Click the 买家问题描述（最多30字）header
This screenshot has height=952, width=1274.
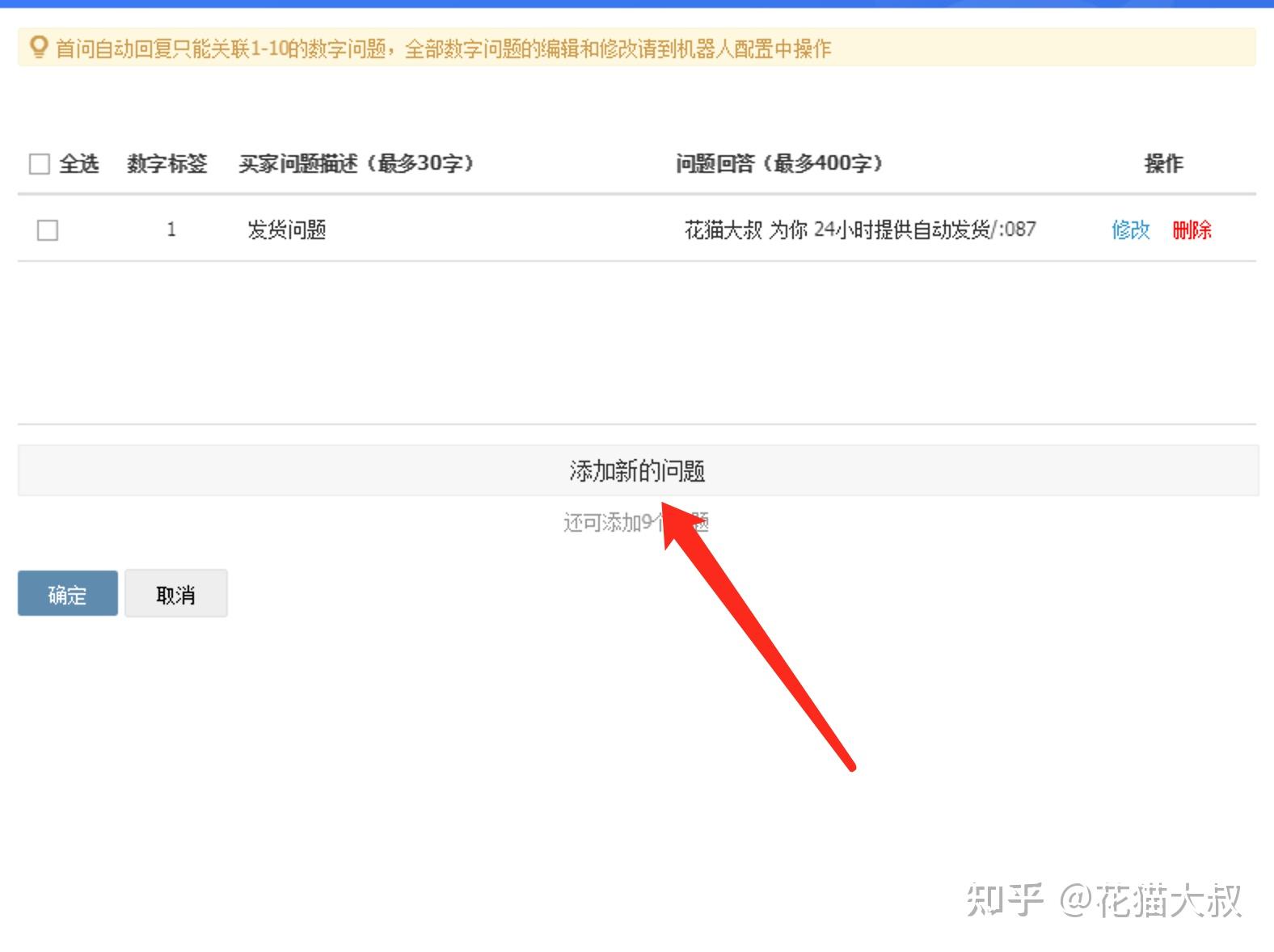pyautogui.click(x=356, y=164)
